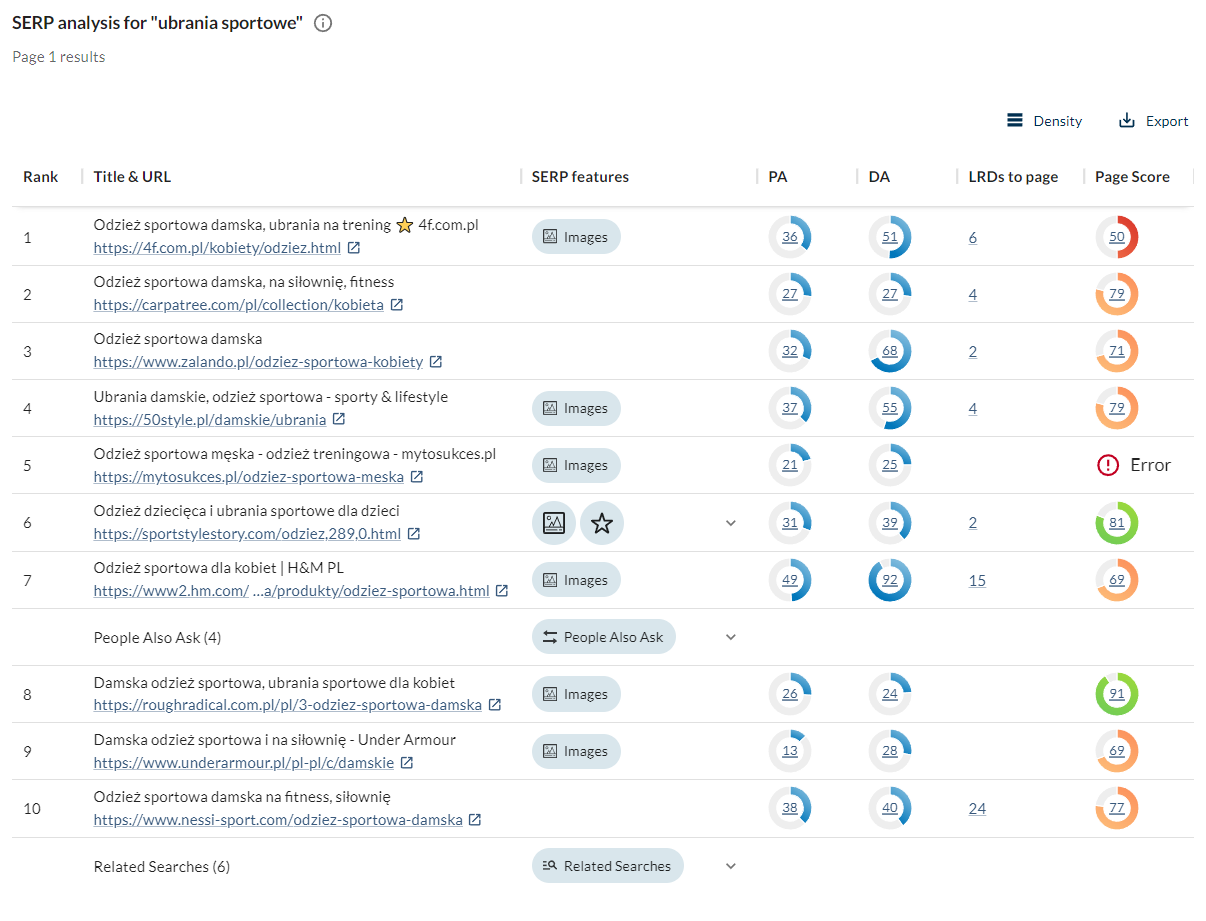Click 'People Also Ask (4)' row text
The image size is (1206, 921).
click(x=157, y=637)
